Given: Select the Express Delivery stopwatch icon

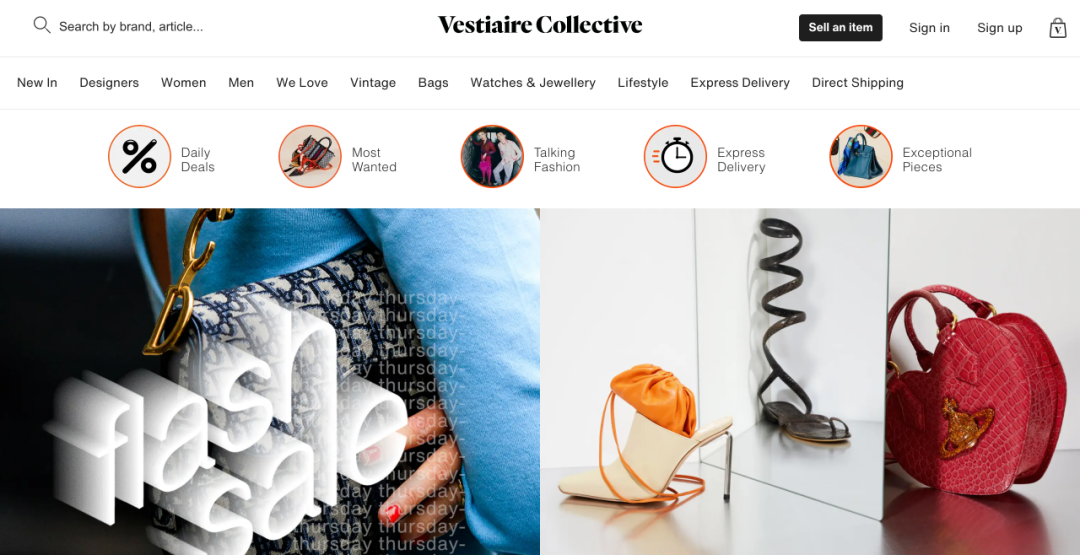Looking at the screenshot, I should pos(675,156).
